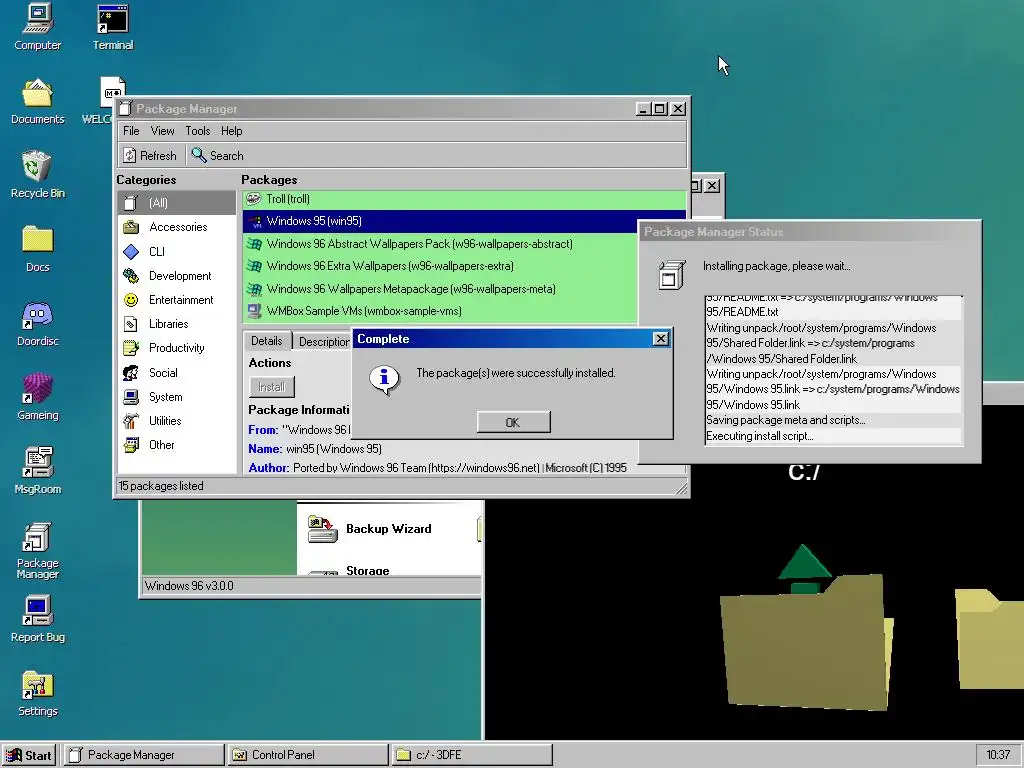Click the taskbar clock
Screen dimensions: 1024x768
point(998,755)
